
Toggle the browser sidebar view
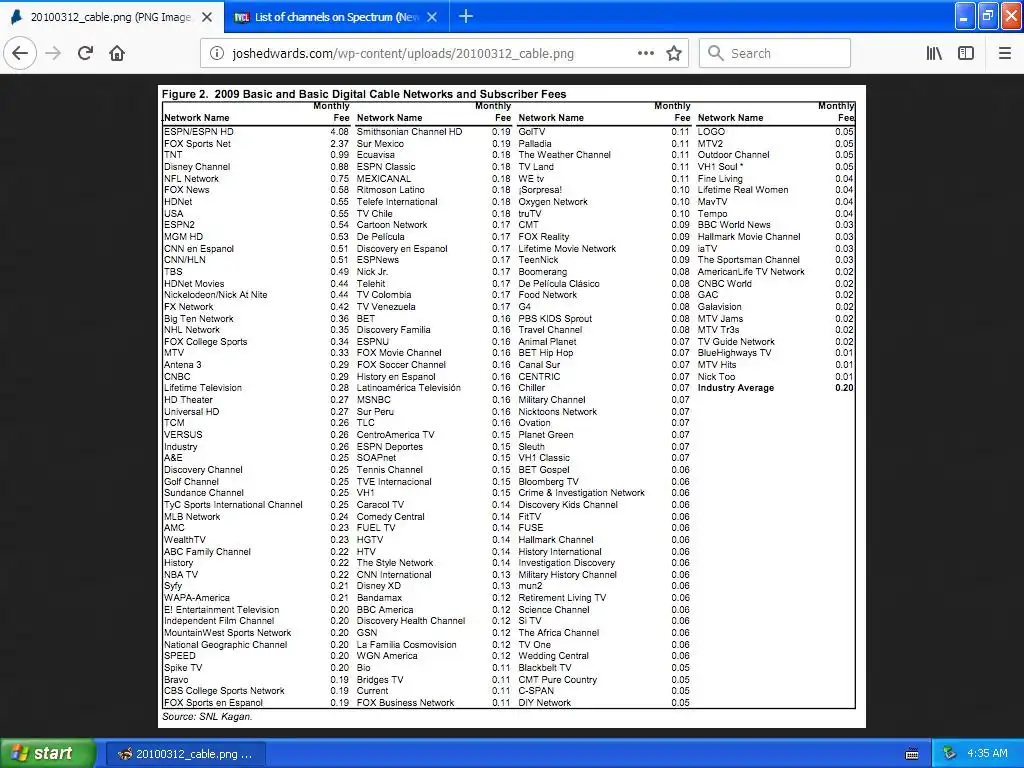click(966, 54)
